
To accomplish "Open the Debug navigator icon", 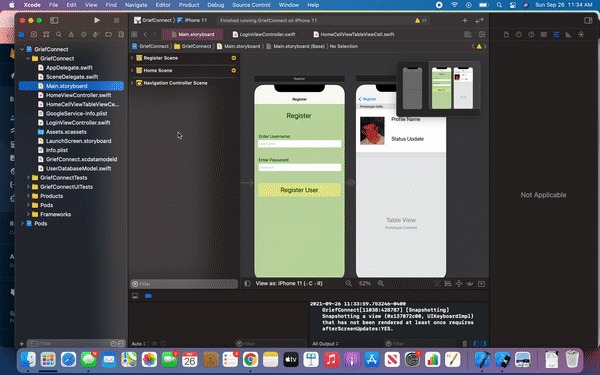I will pos(96,34).
